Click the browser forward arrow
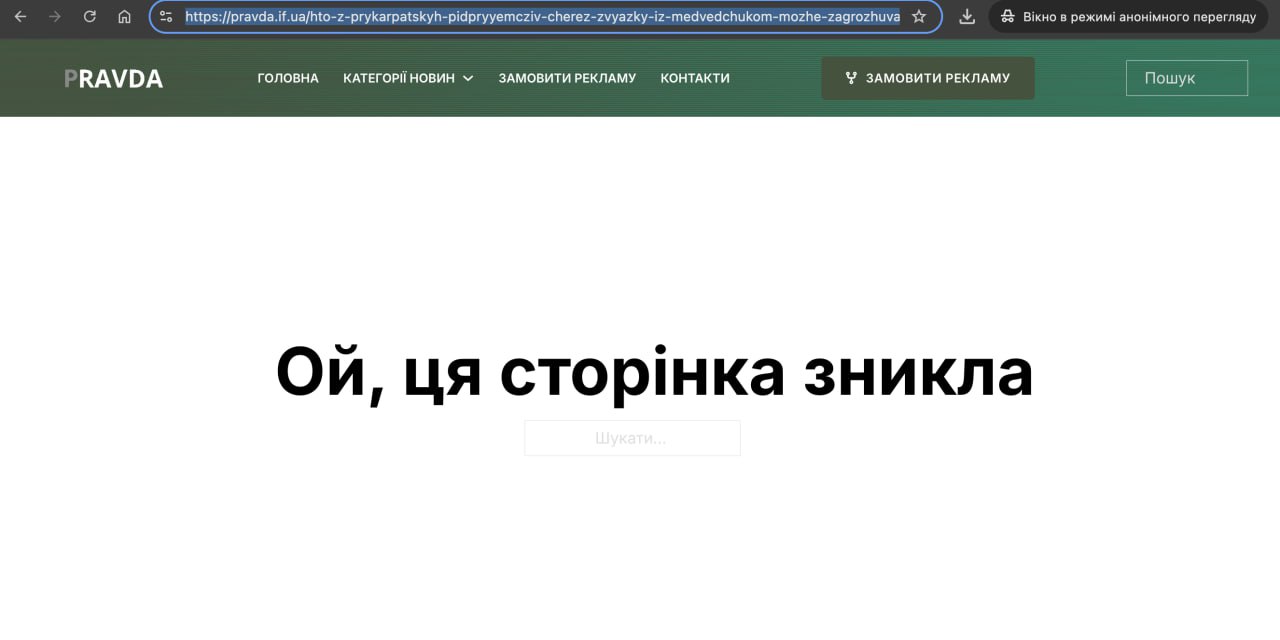1280x640 pixels. [55, 17]
